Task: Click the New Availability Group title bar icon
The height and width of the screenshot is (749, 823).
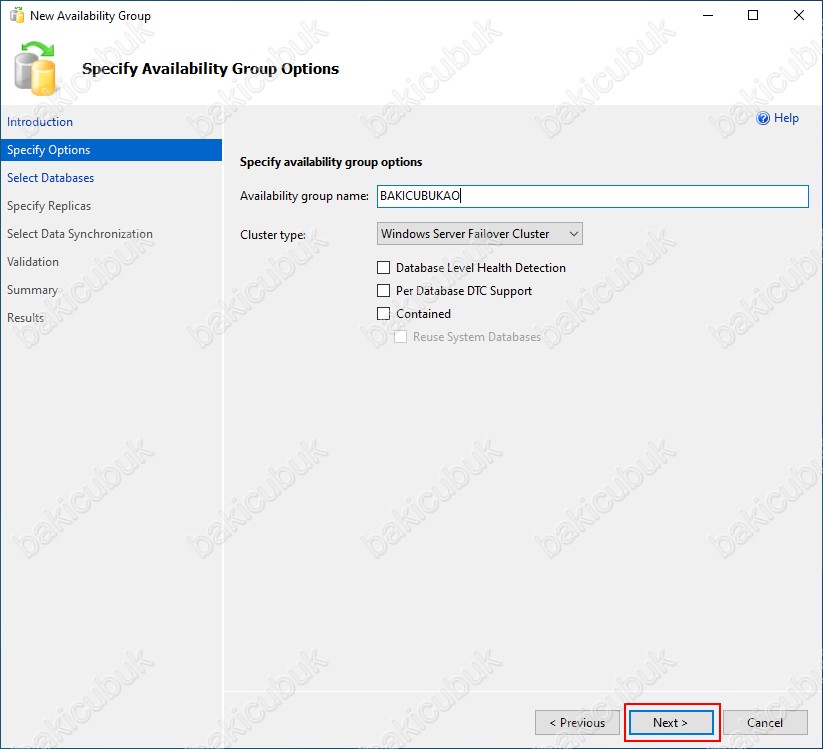Action: [17, 16]
